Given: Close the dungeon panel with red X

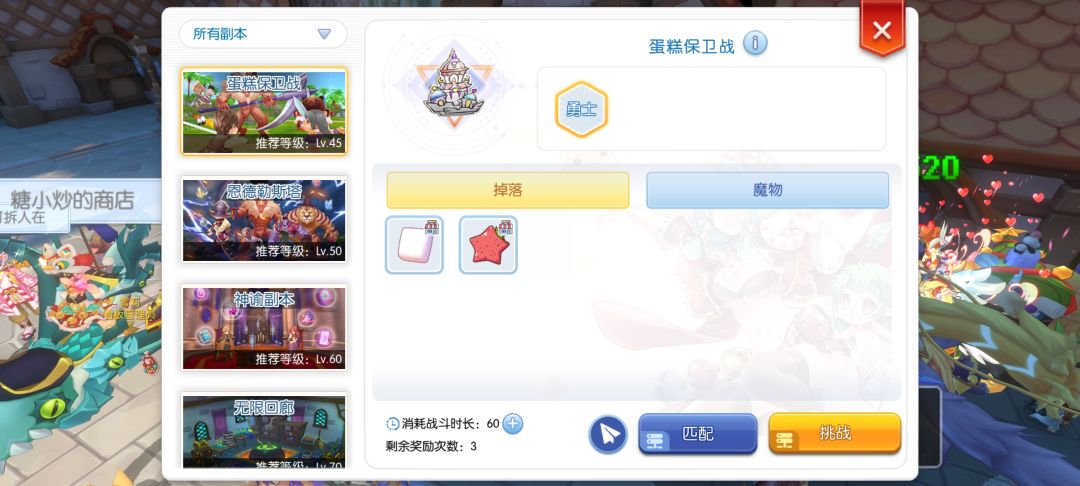Looking at the screenshot, I should [x=882, y=30].
